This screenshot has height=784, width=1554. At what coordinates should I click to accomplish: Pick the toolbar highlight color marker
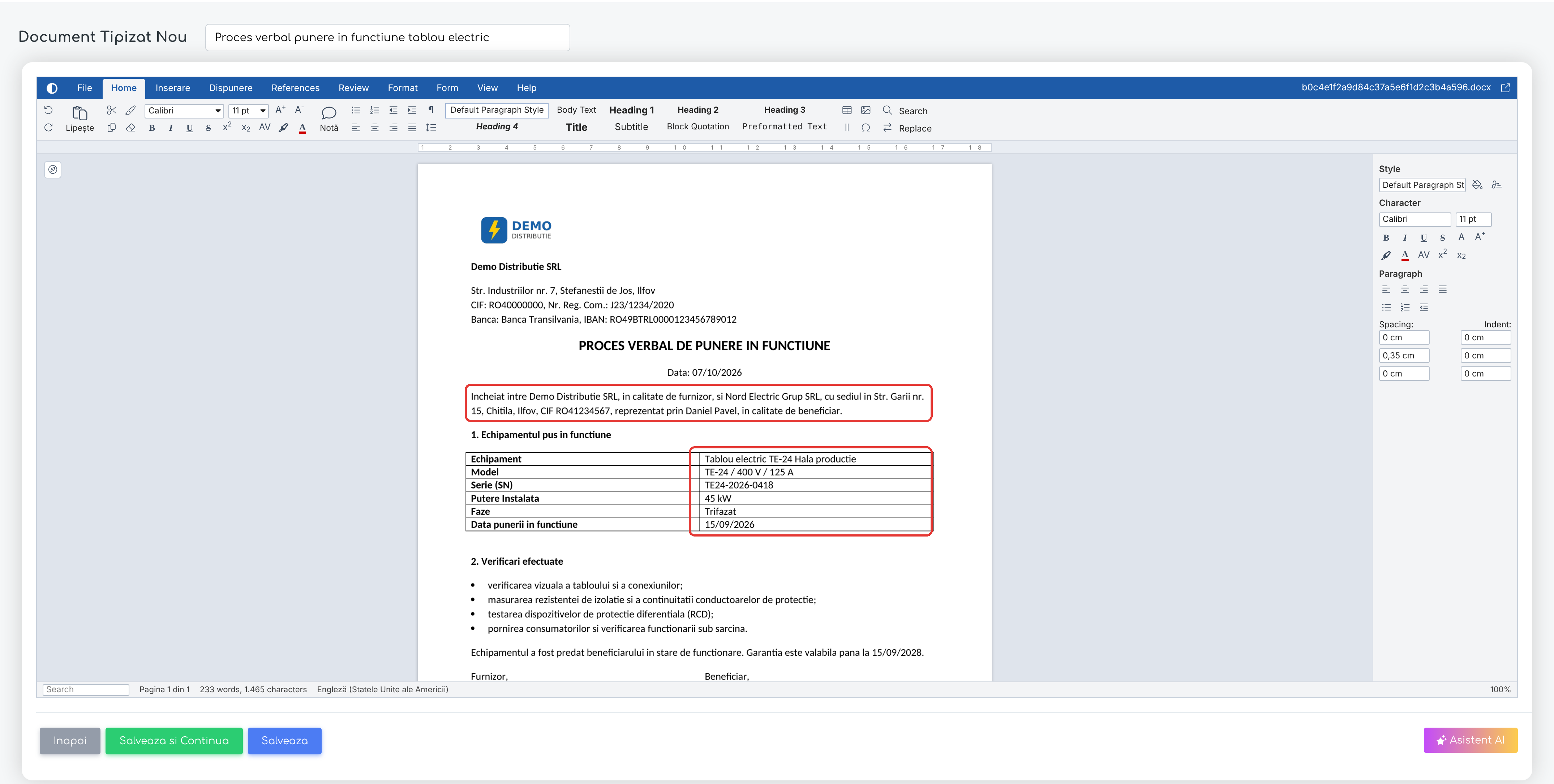pos(283,127)
